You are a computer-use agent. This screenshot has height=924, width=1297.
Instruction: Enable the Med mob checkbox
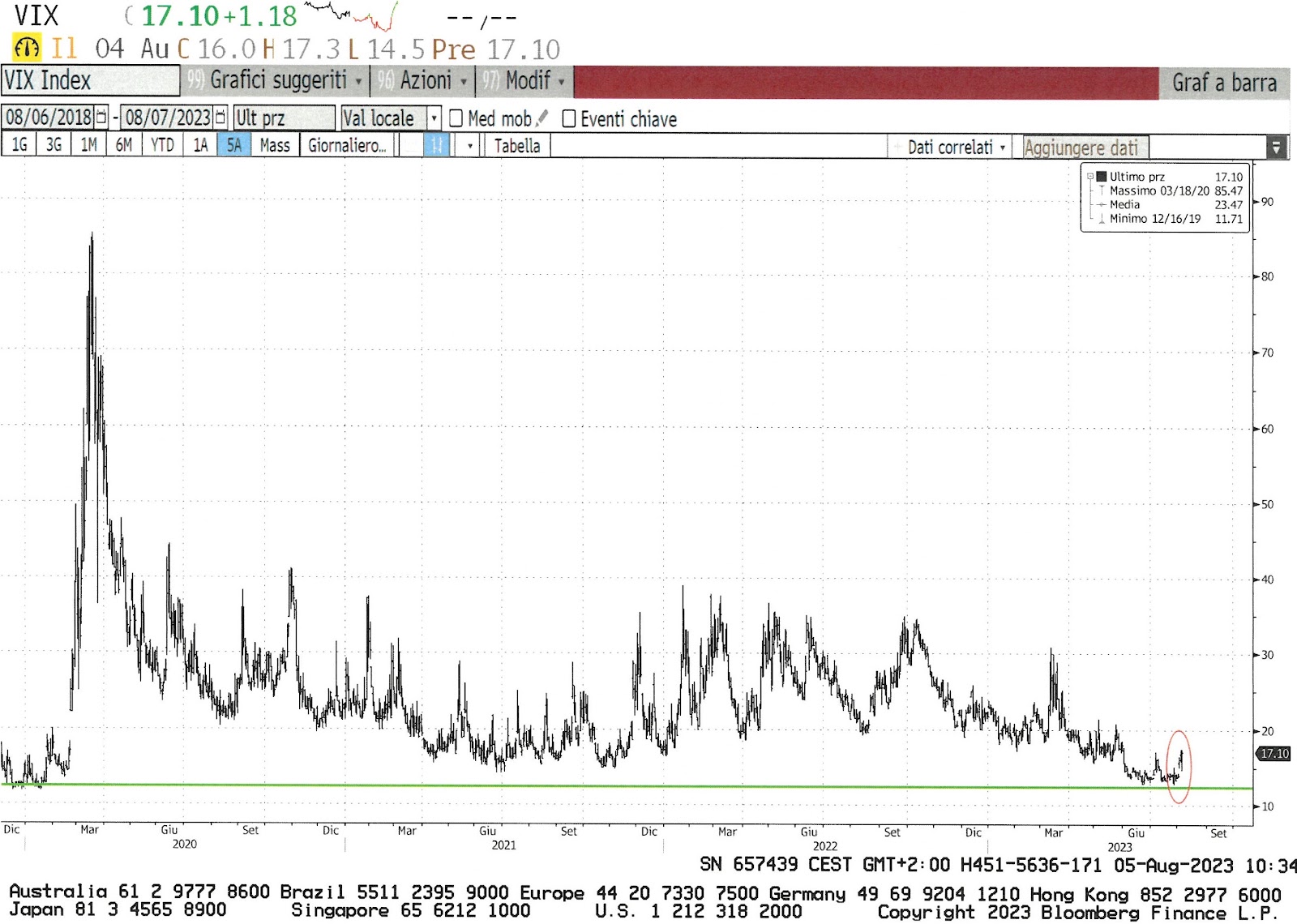(456, 118)
